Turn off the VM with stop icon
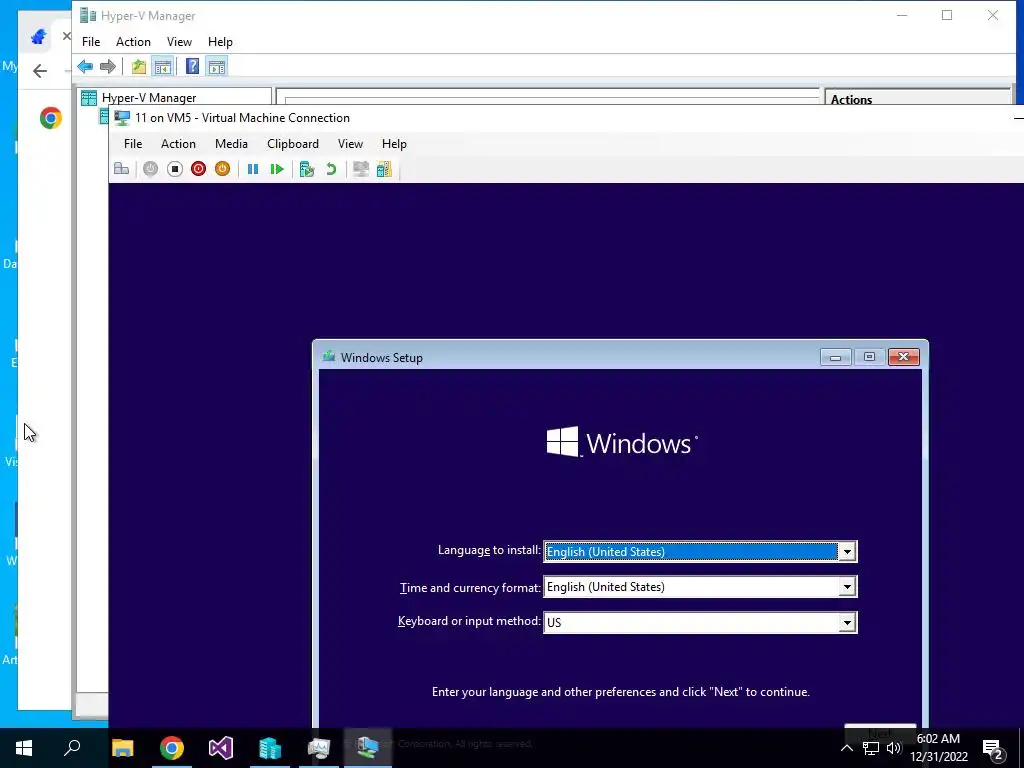Image resolution: width=1024 pixels, height=768 pixels. pos(174,169)
